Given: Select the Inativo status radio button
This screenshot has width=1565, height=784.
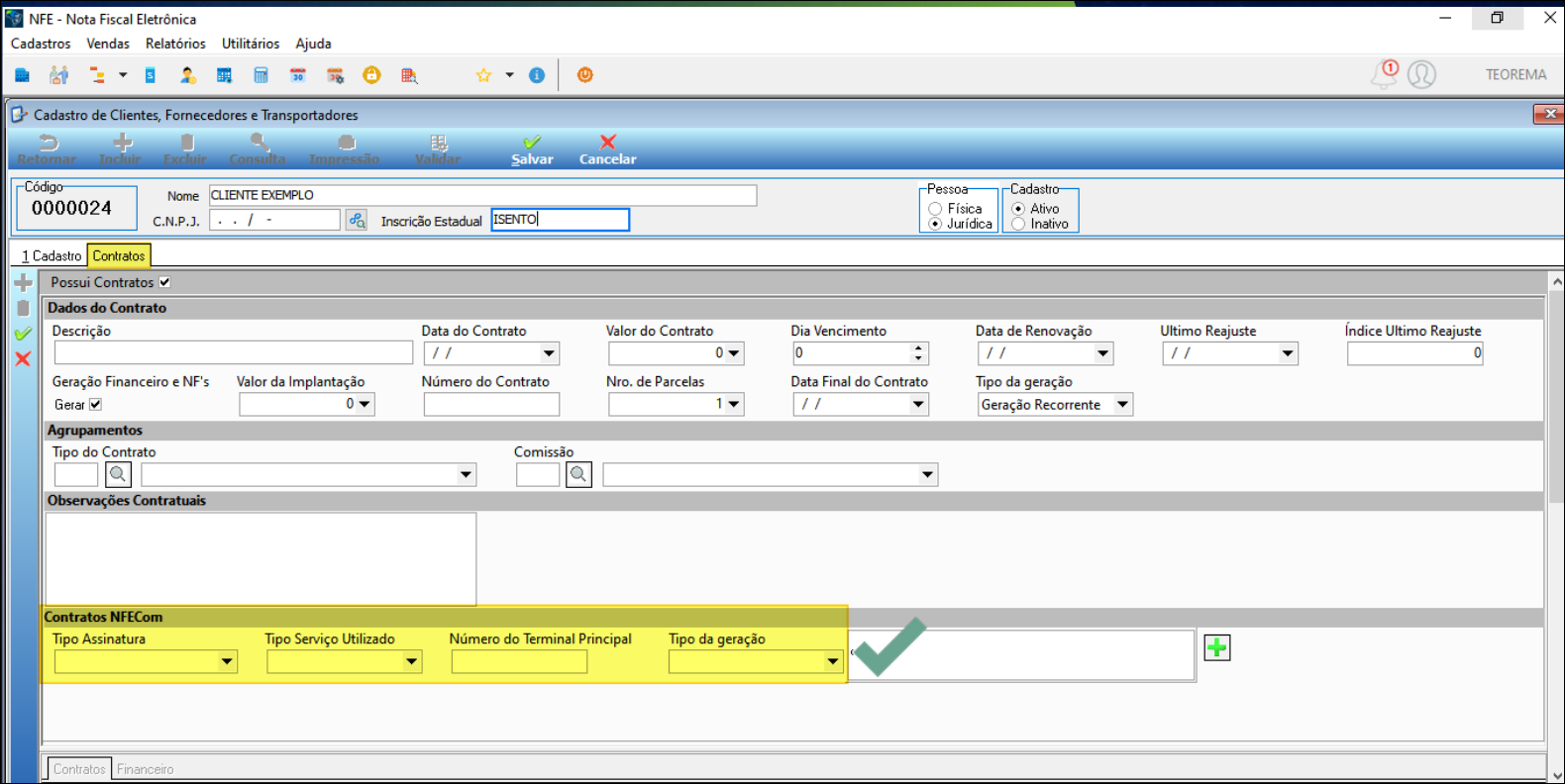Looking at the screenshot, I should pos(1018,224).
